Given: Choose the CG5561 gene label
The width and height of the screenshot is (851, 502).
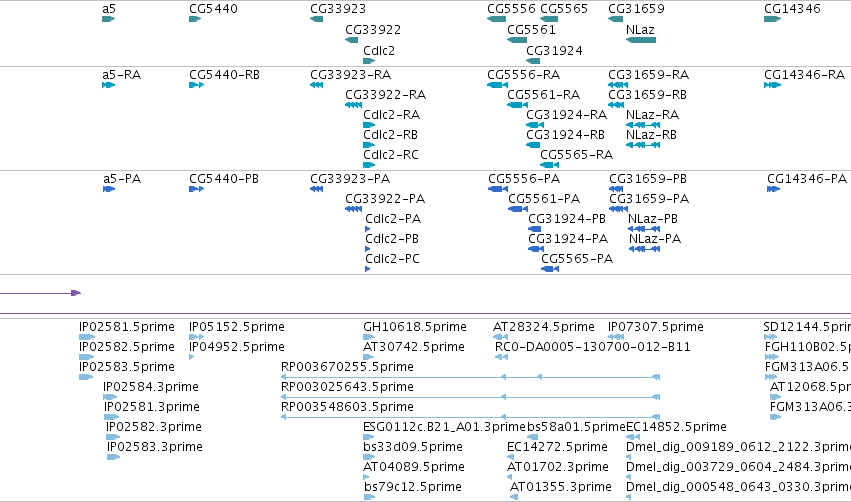Looking at the screenshot, I should (531, 29).
